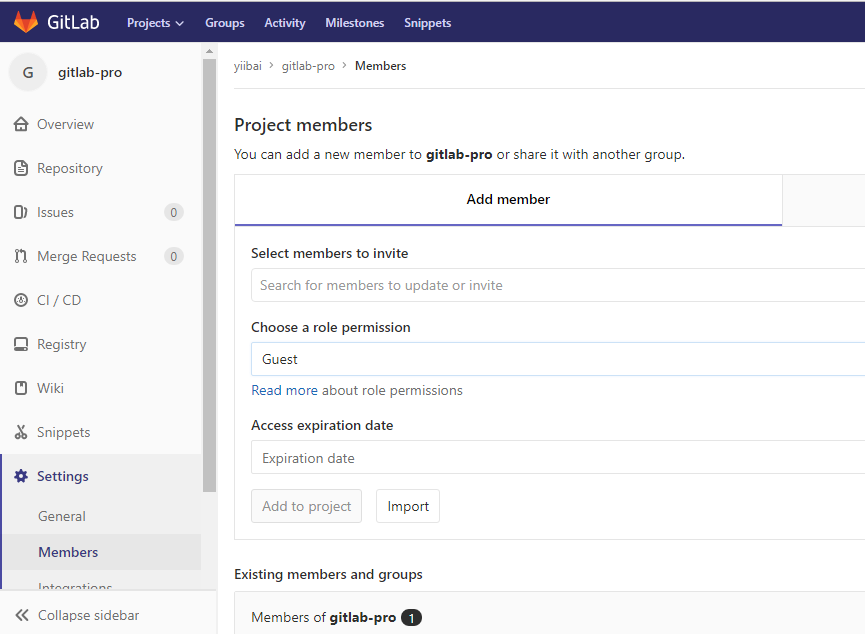The image size is (865, 634).
Task: Open CI / CD in sidebar
Action: 59,300
